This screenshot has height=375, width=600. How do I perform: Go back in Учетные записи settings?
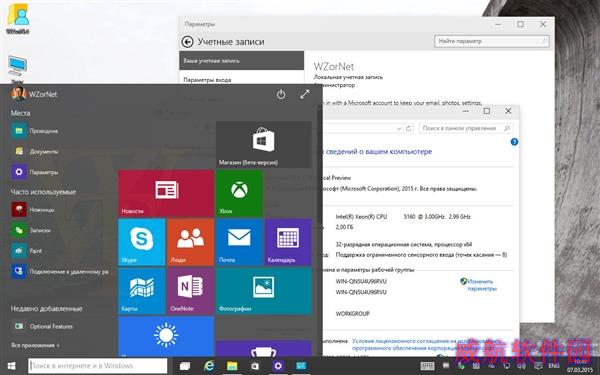point(188,42)
